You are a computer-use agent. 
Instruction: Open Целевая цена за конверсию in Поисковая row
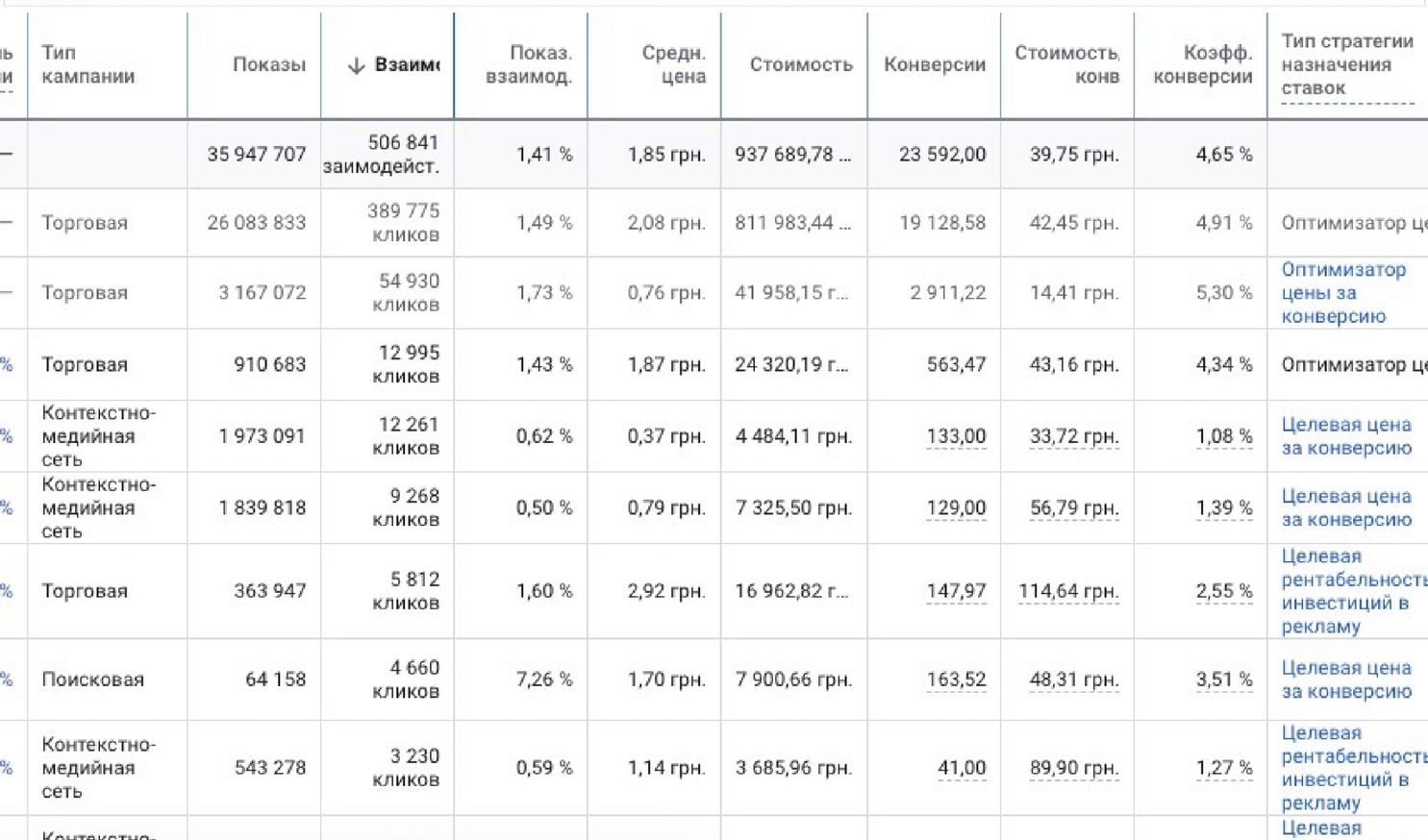(x=1346, y=679)
